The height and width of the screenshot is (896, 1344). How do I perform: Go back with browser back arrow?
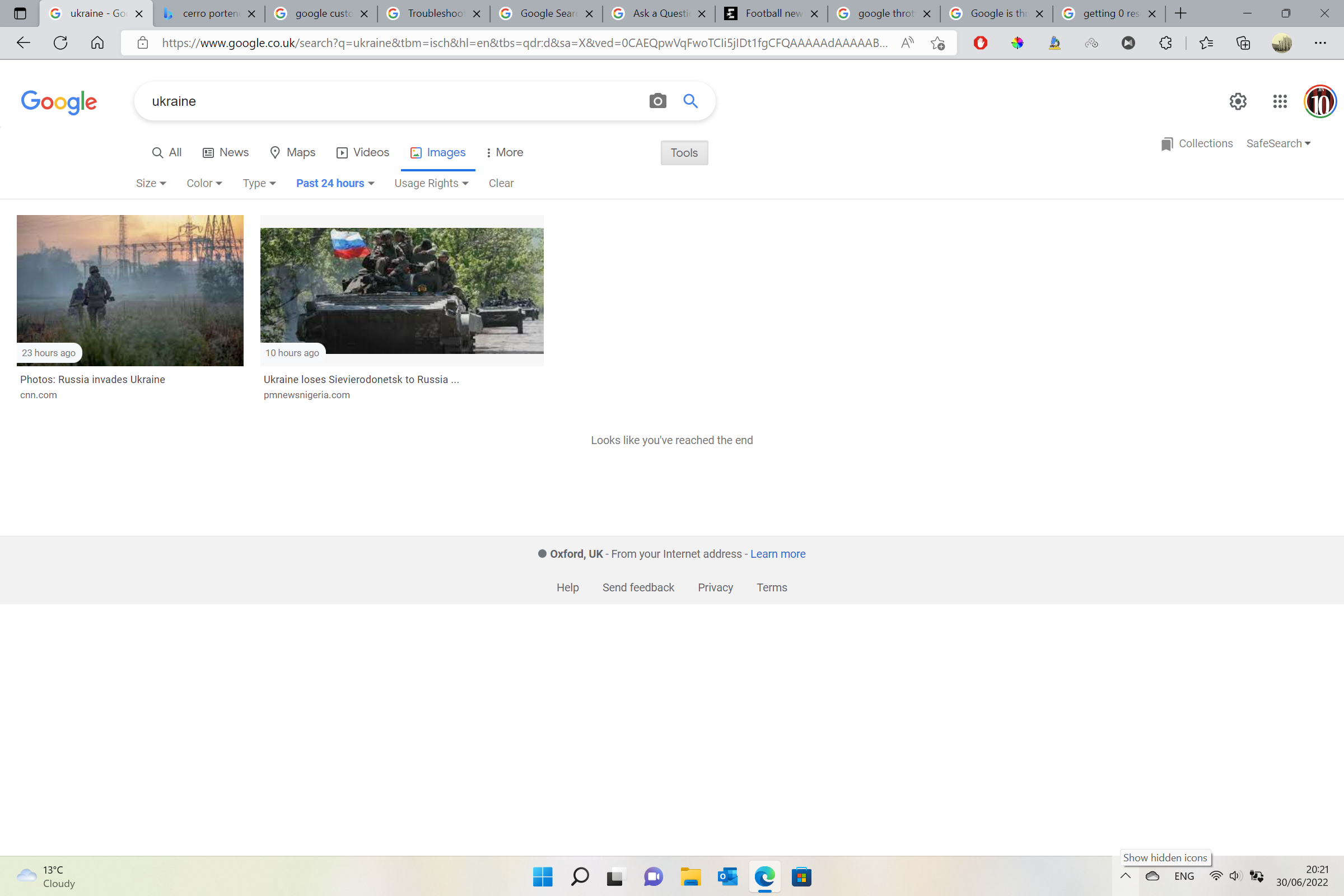24,43
